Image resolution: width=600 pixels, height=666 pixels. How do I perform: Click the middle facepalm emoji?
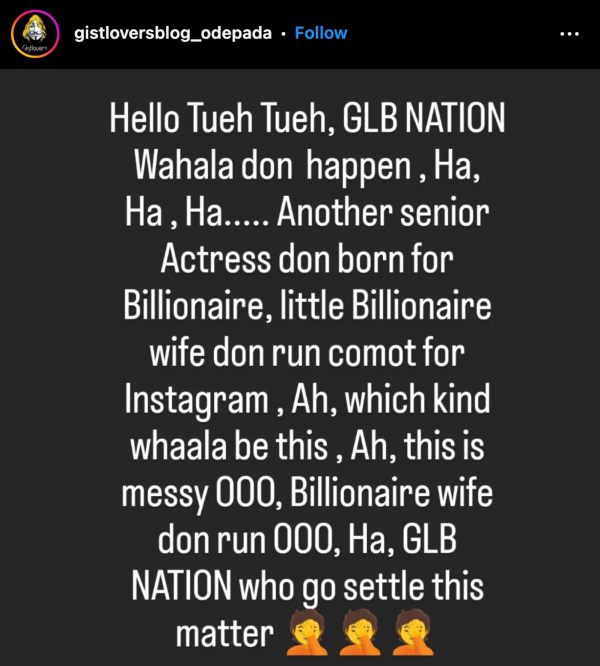[x=360, y=633]
